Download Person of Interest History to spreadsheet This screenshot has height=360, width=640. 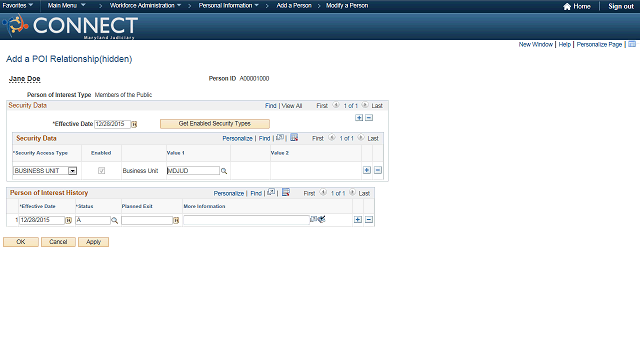pyautogui.click(x=286, y=192)
